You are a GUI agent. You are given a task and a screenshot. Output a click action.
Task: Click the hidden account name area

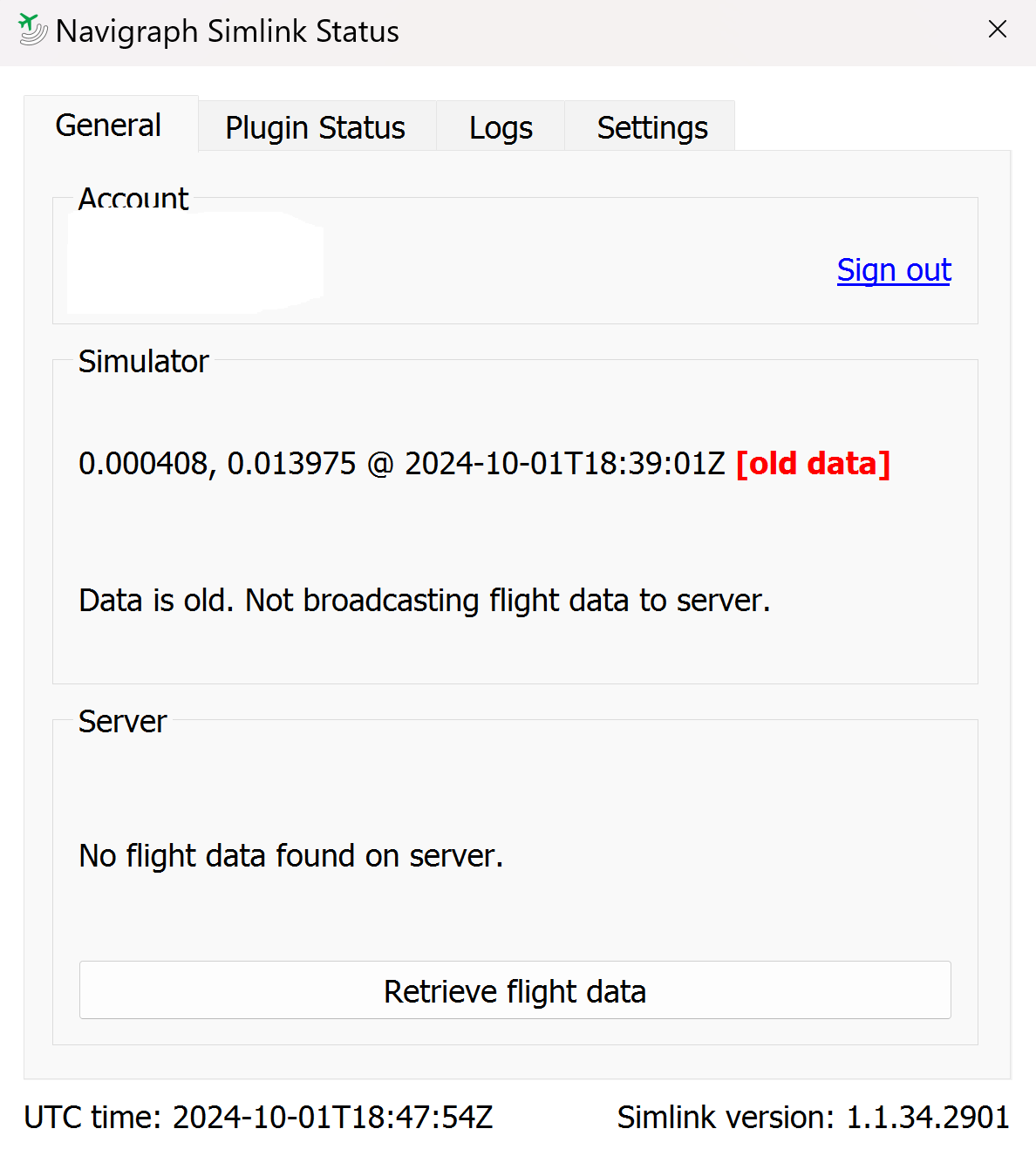[194, 260]
